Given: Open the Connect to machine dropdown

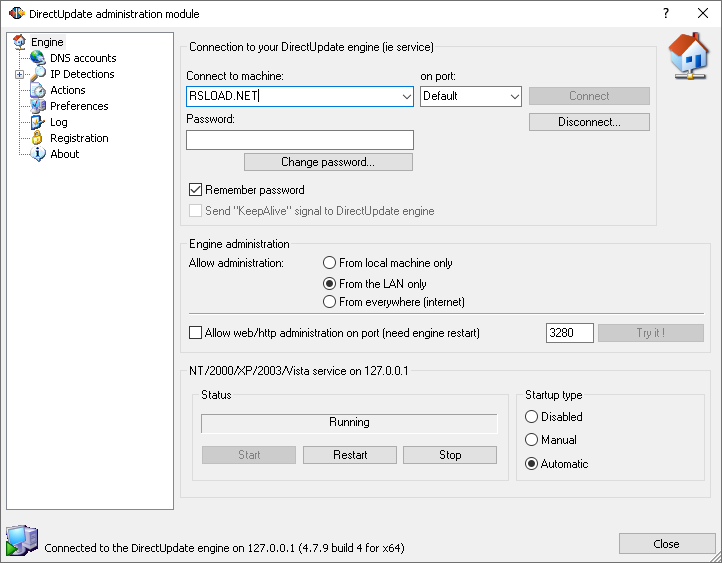Looking at the screenshot, I should (x=406, y=97).
